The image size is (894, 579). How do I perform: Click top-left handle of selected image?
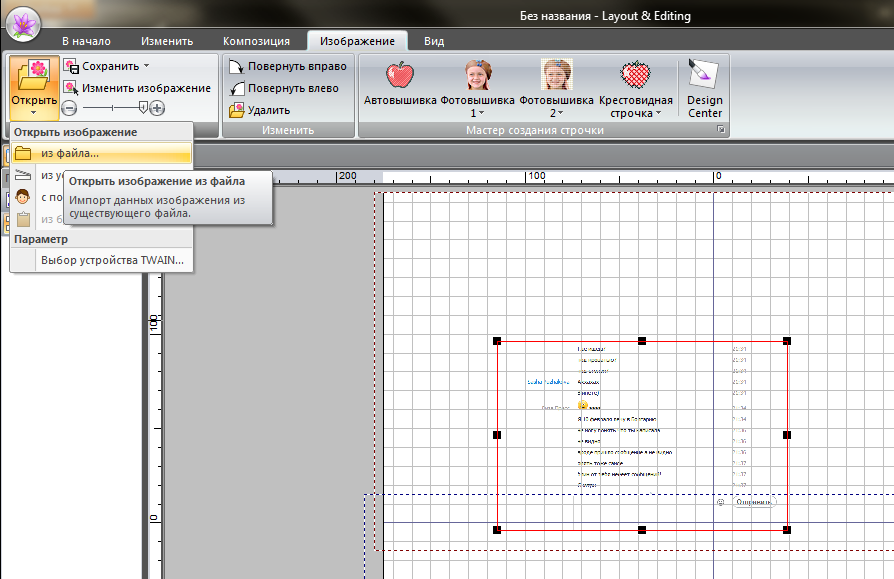(497, 341)
